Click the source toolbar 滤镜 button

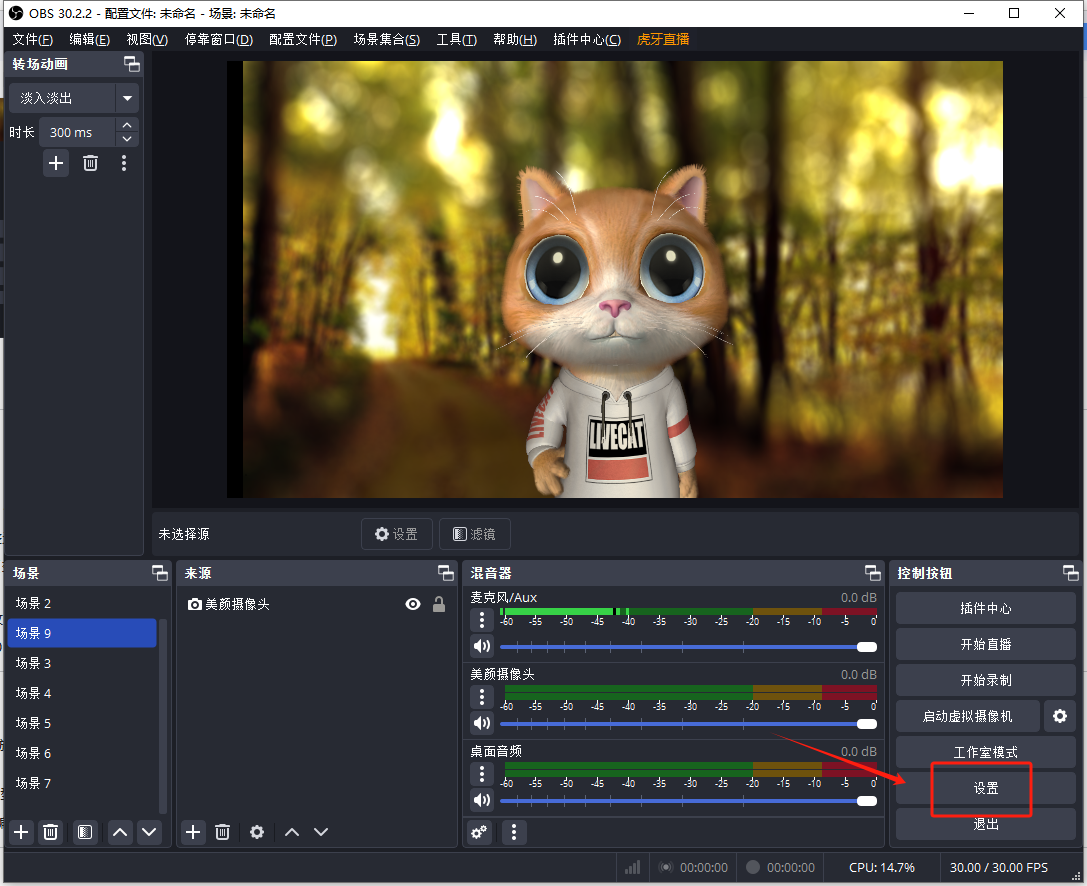point(474,534)
